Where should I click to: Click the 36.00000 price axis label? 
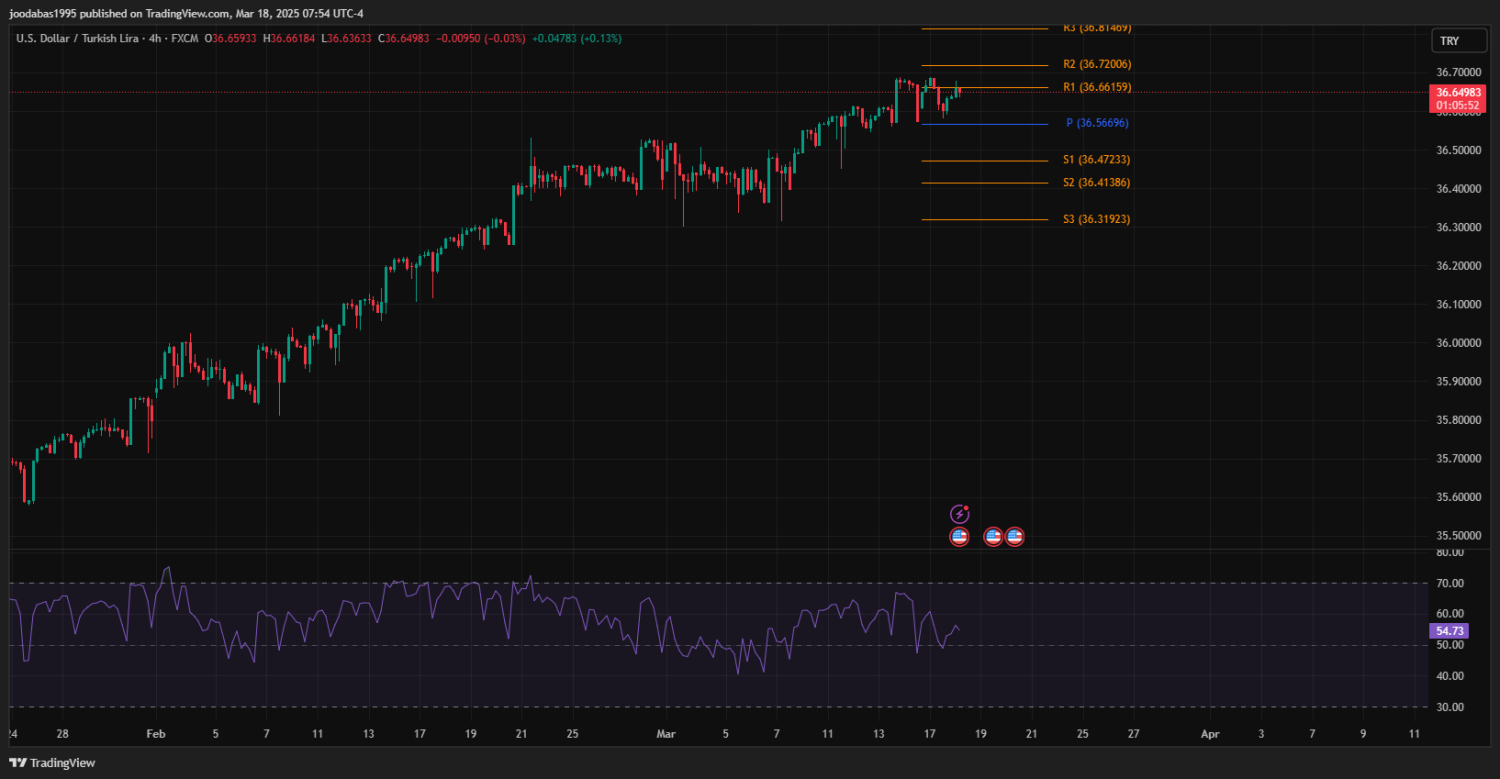(1459, 343)
